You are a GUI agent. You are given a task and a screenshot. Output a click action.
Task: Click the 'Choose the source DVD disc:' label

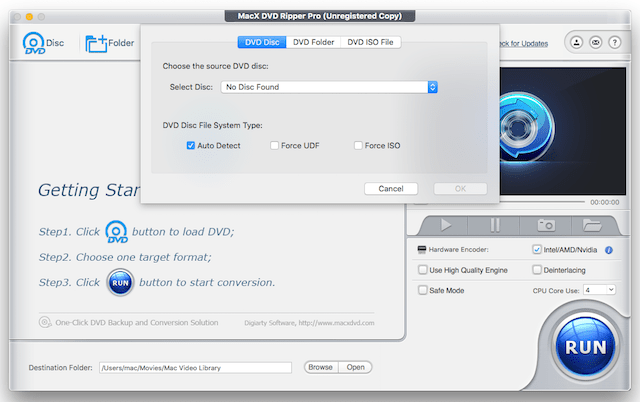(216, 66)
